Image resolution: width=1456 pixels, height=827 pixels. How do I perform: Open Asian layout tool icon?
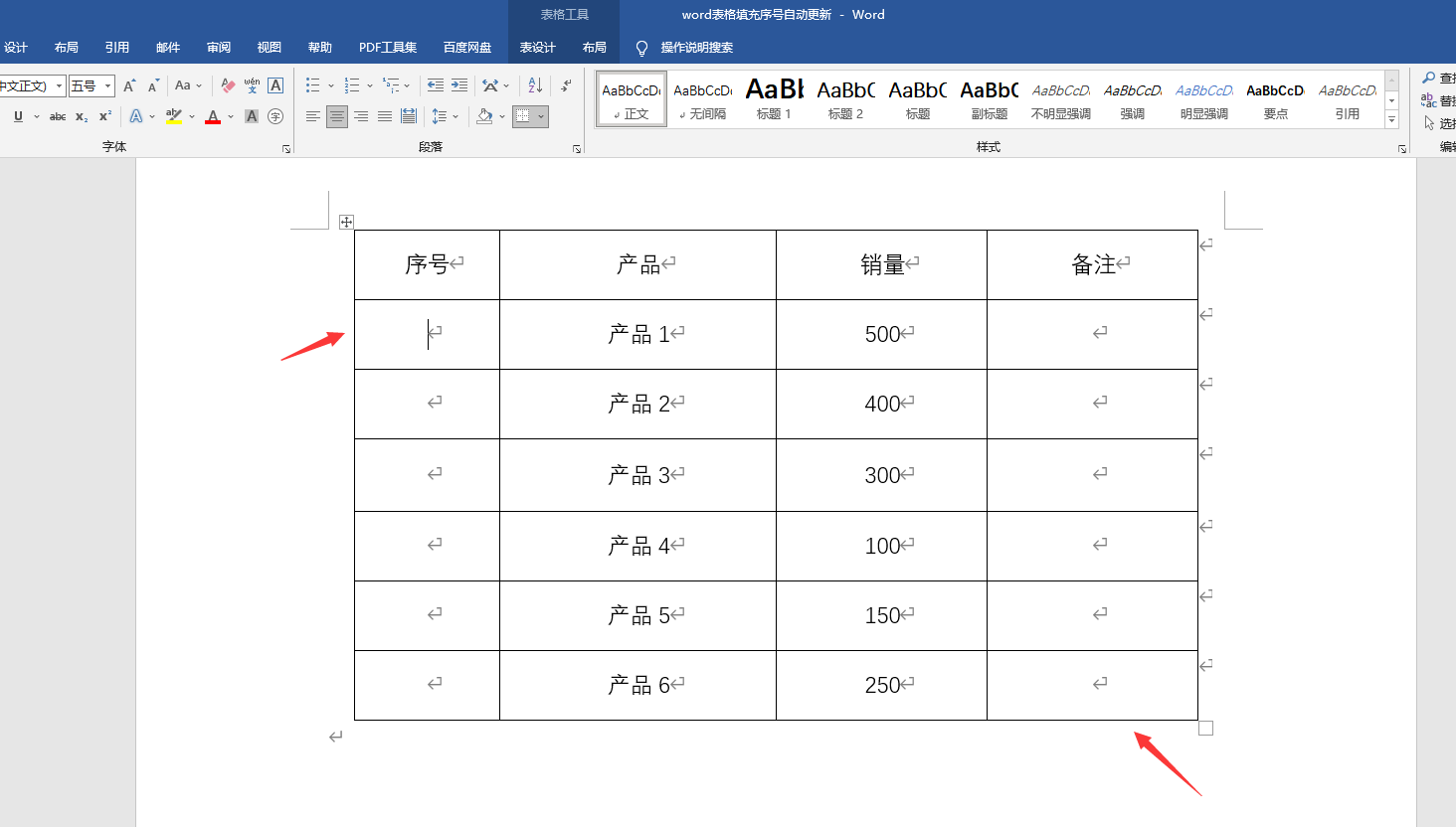click(490, 85)
